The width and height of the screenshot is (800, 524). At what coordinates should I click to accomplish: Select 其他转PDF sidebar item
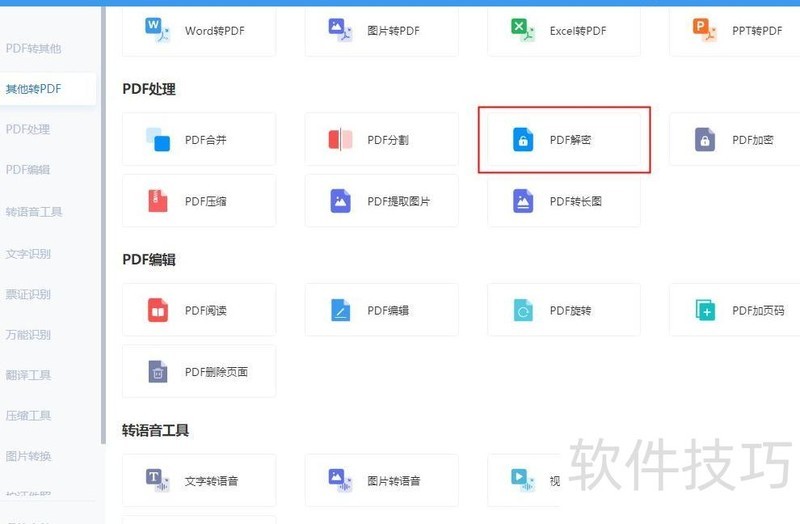click(x=47, y=89)
